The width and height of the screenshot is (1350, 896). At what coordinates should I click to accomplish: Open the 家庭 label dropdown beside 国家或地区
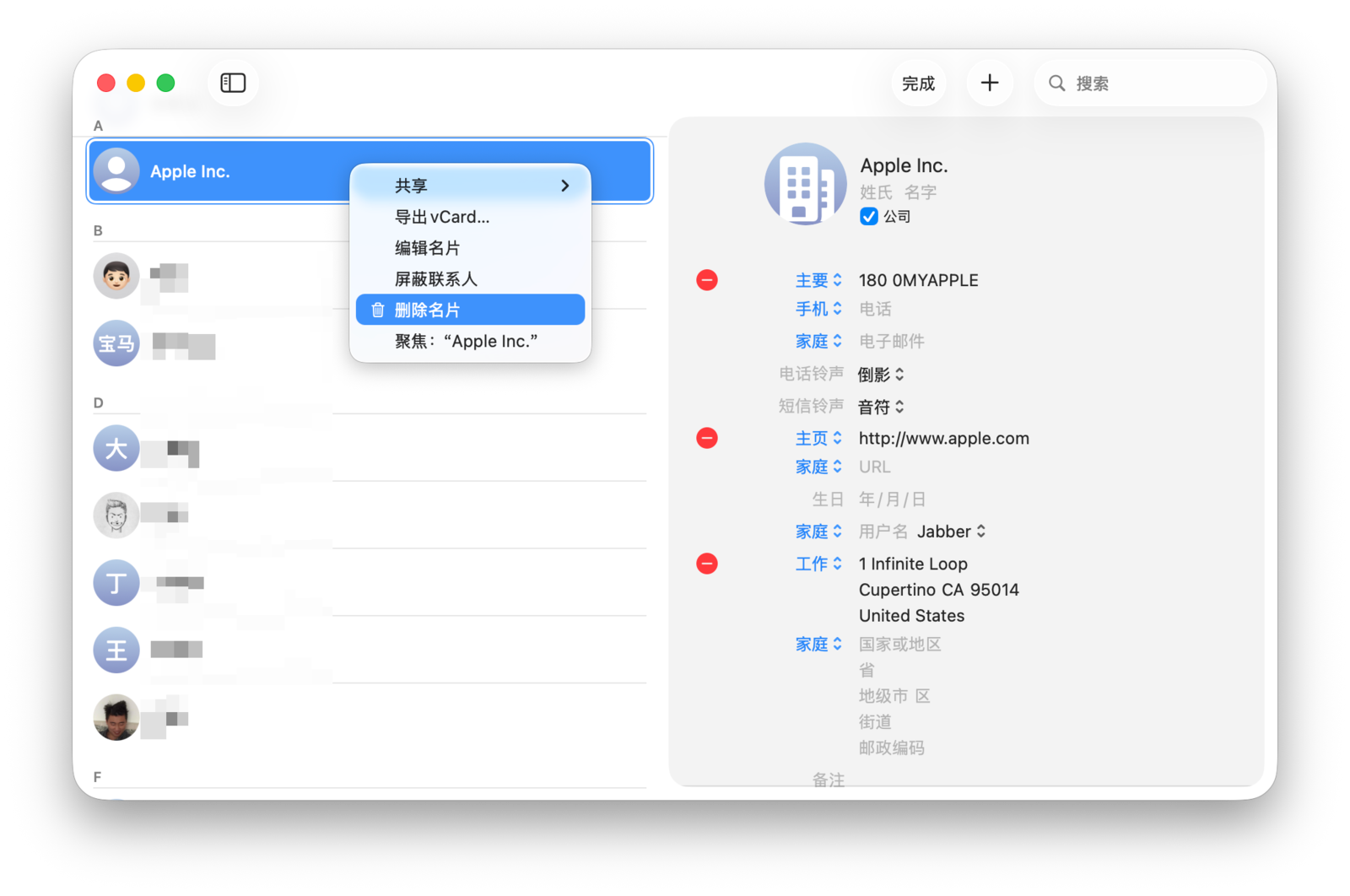(818, 645)
